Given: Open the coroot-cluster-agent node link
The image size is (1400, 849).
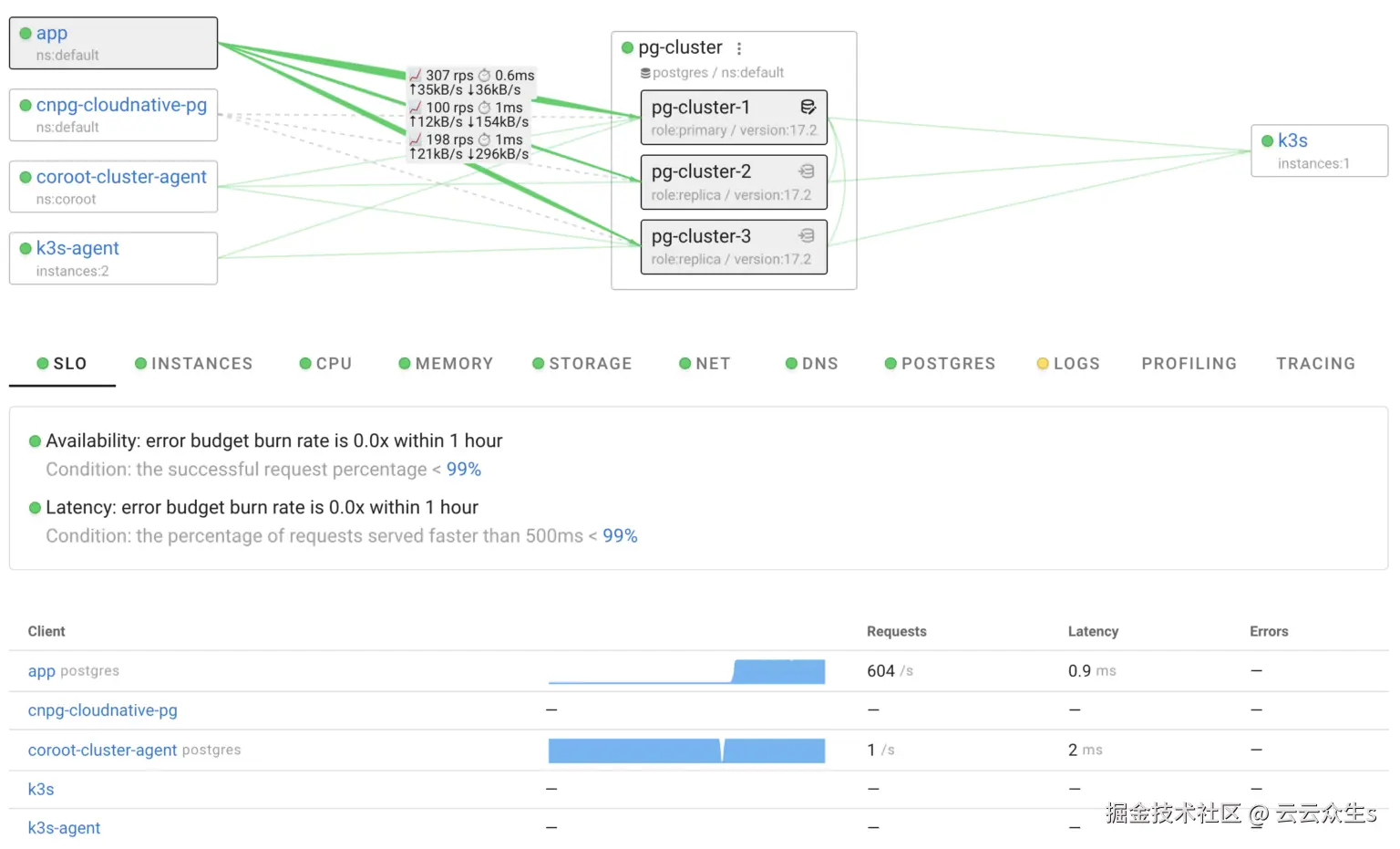Looking at the screenshot, I should [x=121, y=177].
